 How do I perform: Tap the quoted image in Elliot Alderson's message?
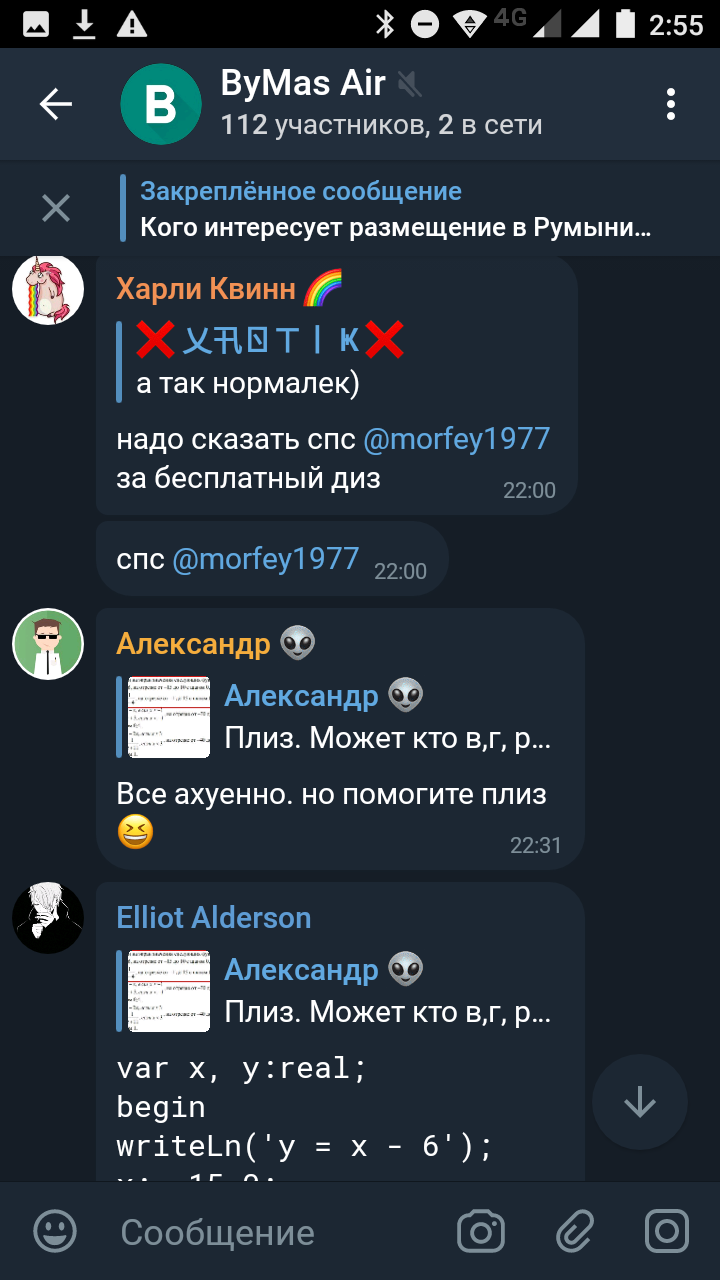[x=169, y=990]
